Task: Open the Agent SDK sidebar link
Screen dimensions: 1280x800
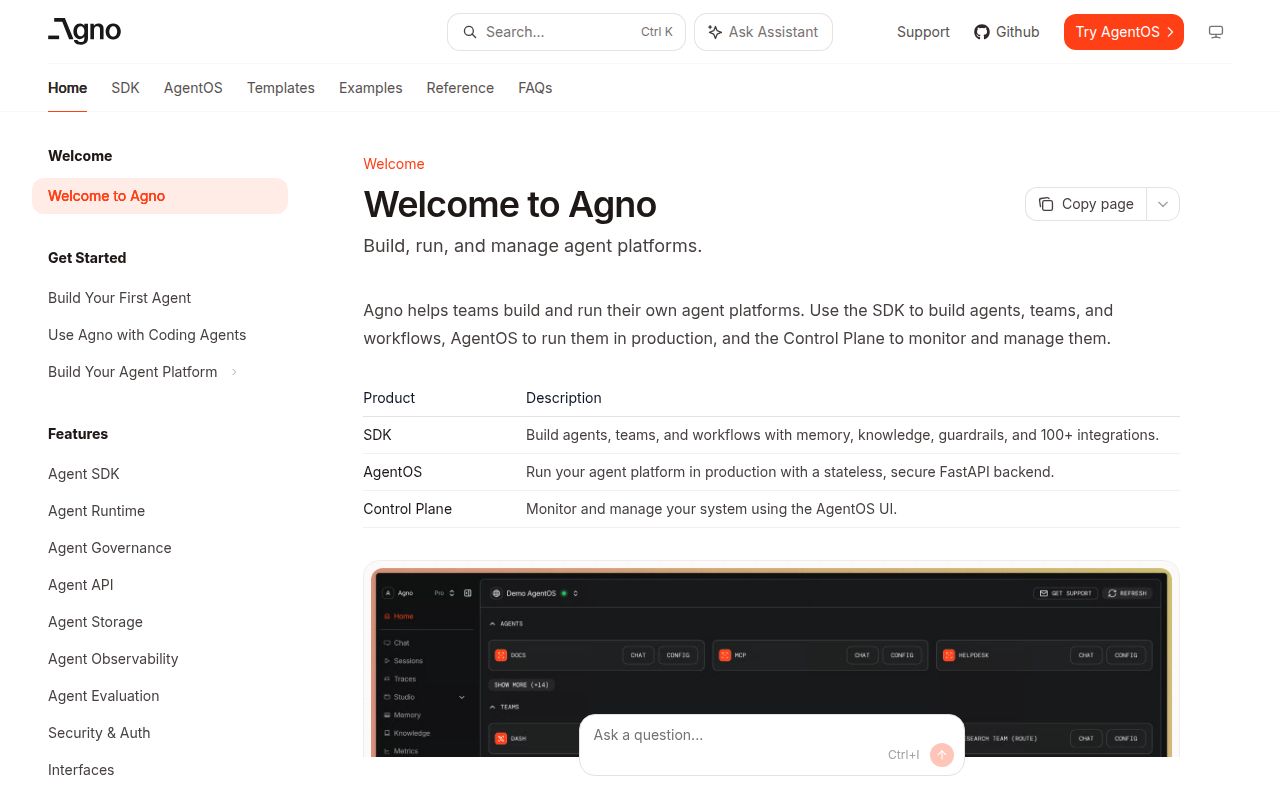Action: click(x=84, y=474)
